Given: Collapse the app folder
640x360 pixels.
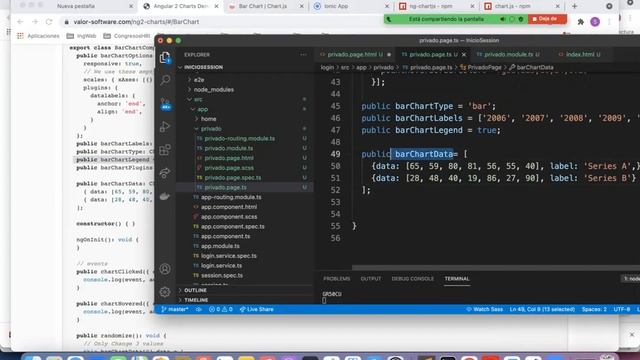Looking at the screenshot, I should [x=202, y=109].
